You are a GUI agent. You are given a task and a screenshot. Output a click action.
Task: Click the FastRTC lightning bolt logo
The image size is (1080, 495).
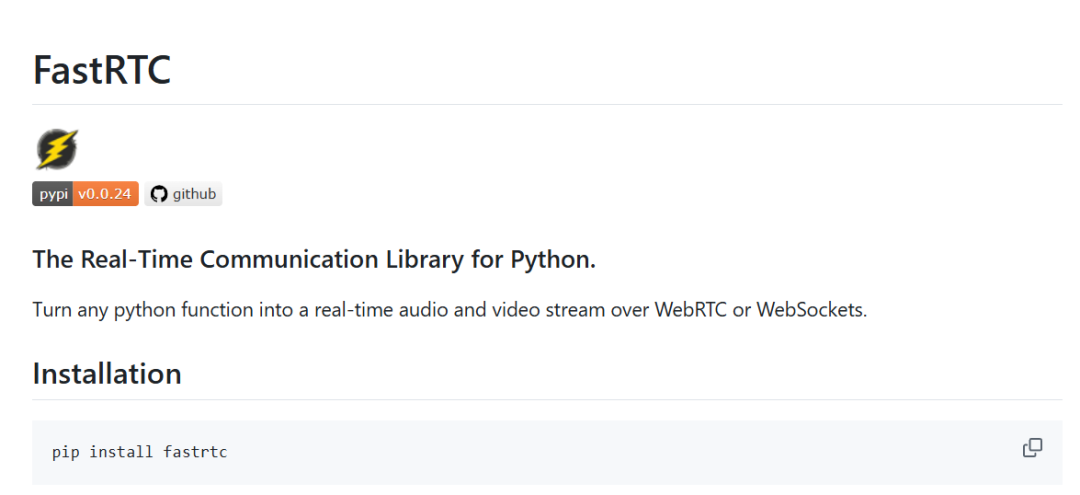click(x=56, y=150)
